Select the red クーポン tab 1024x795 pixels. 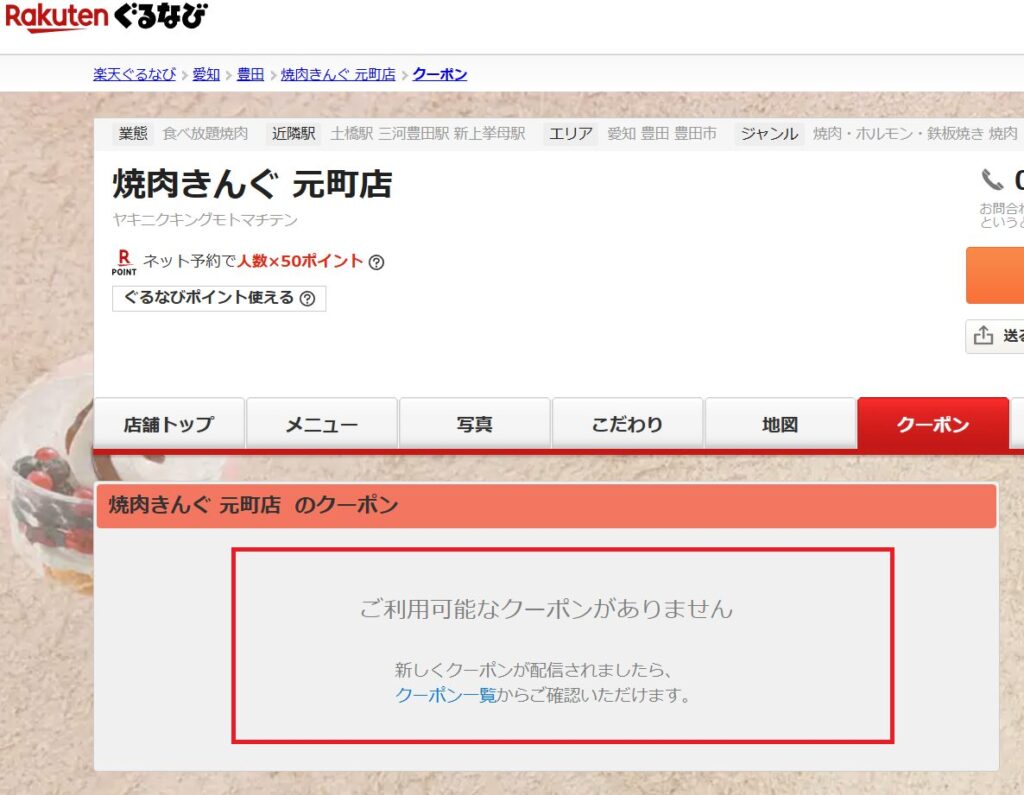(x=932, y=424)
